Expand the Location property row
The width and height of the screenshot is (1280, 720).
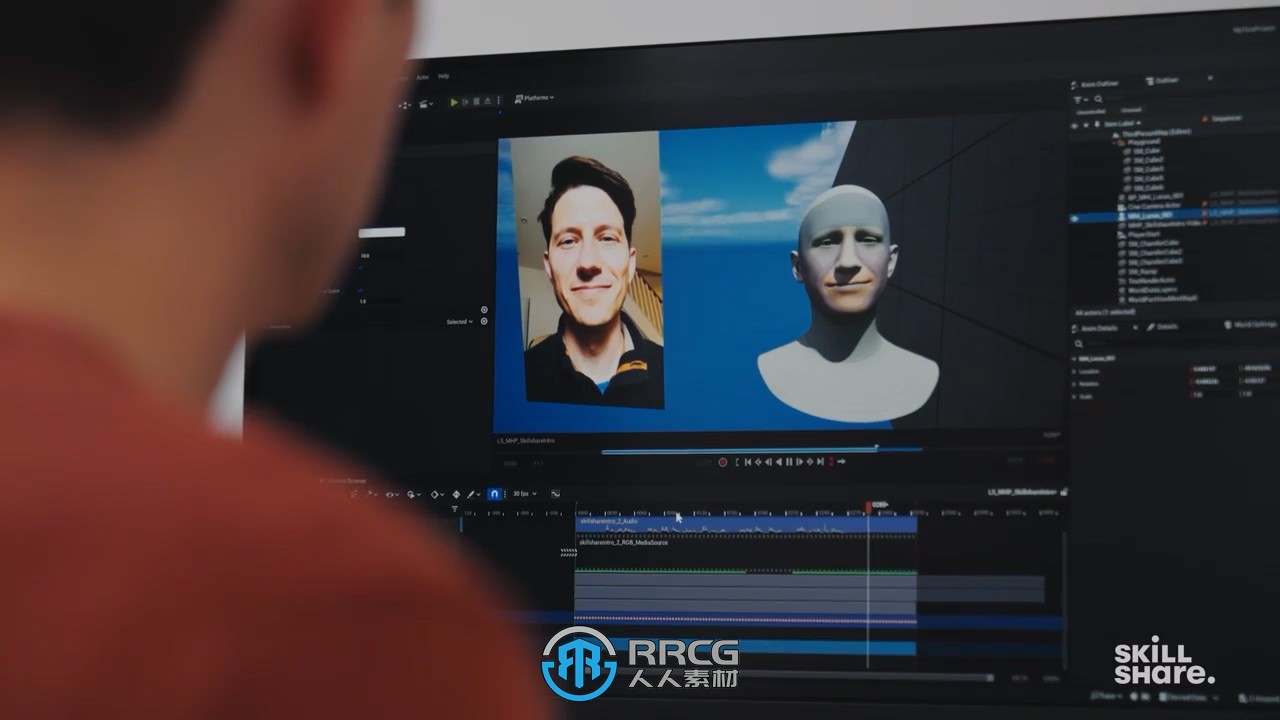[1075, 370]
